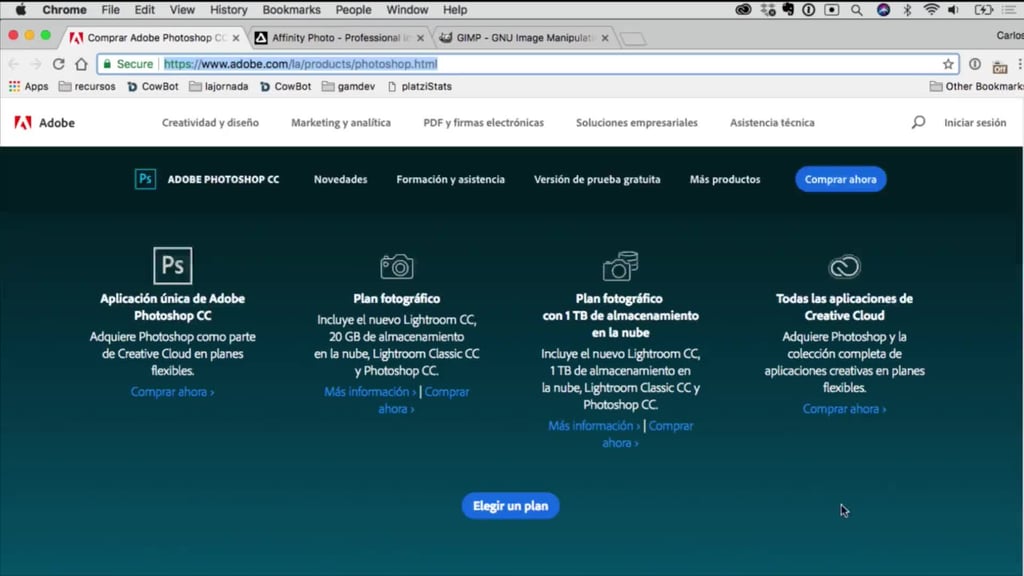Open the Apps shortcut in the bookmarks bar

(28, 86)
